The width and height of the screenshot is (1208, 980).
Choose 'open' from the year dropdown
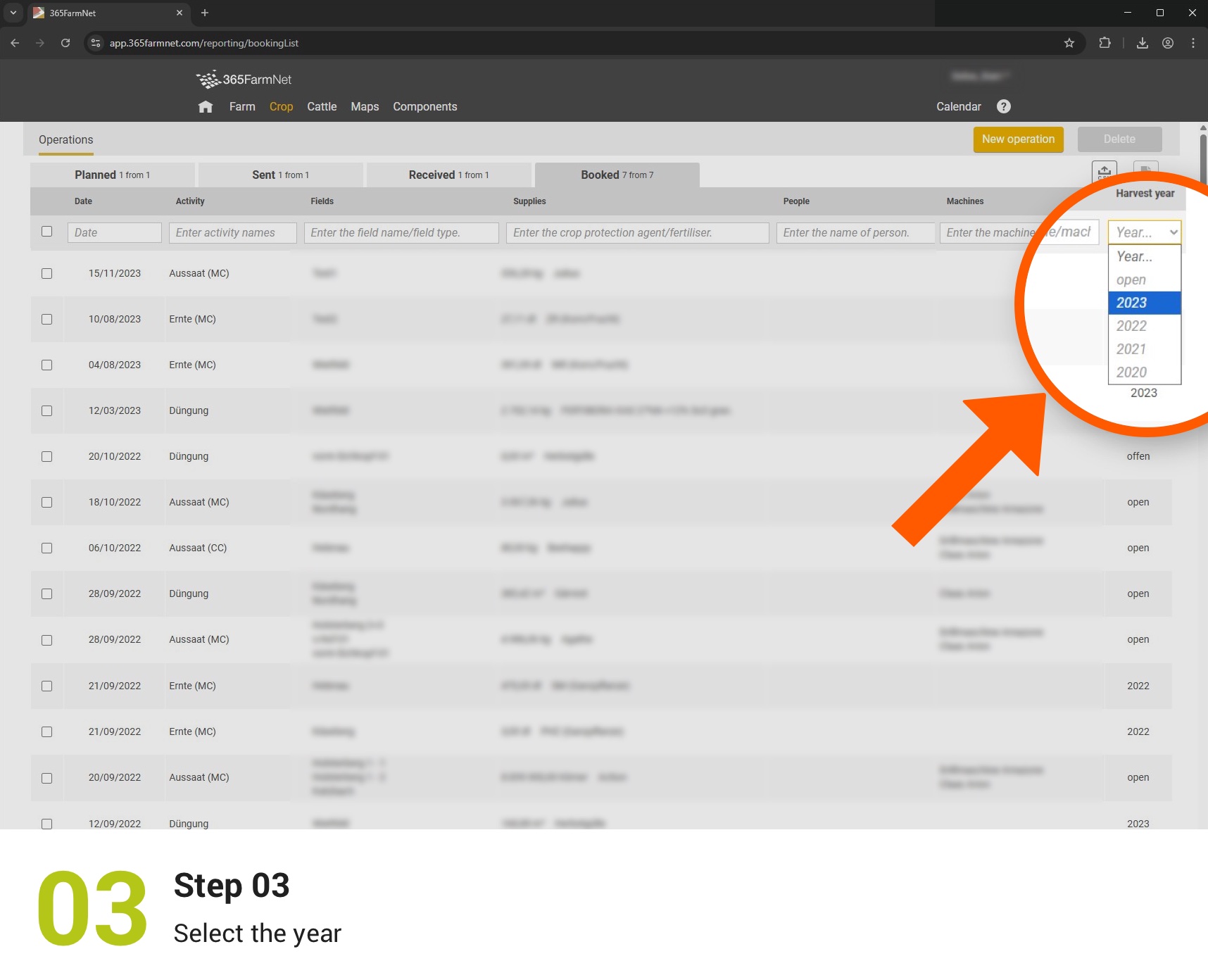pyautogui.click(x=1131, y=279)
